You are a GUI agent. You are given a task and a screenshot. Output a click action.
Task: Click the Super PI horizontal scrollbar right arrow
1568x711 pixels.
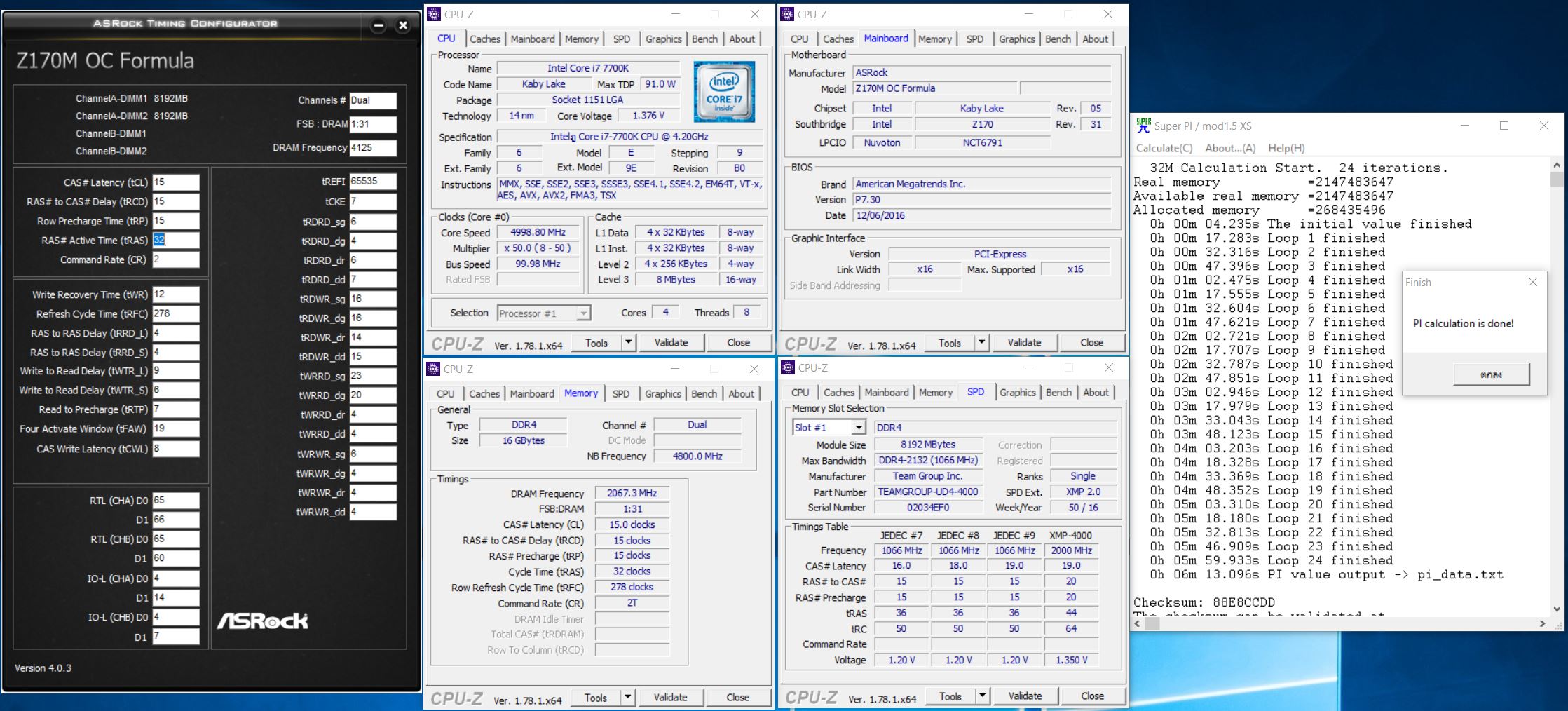(1542, 623)
